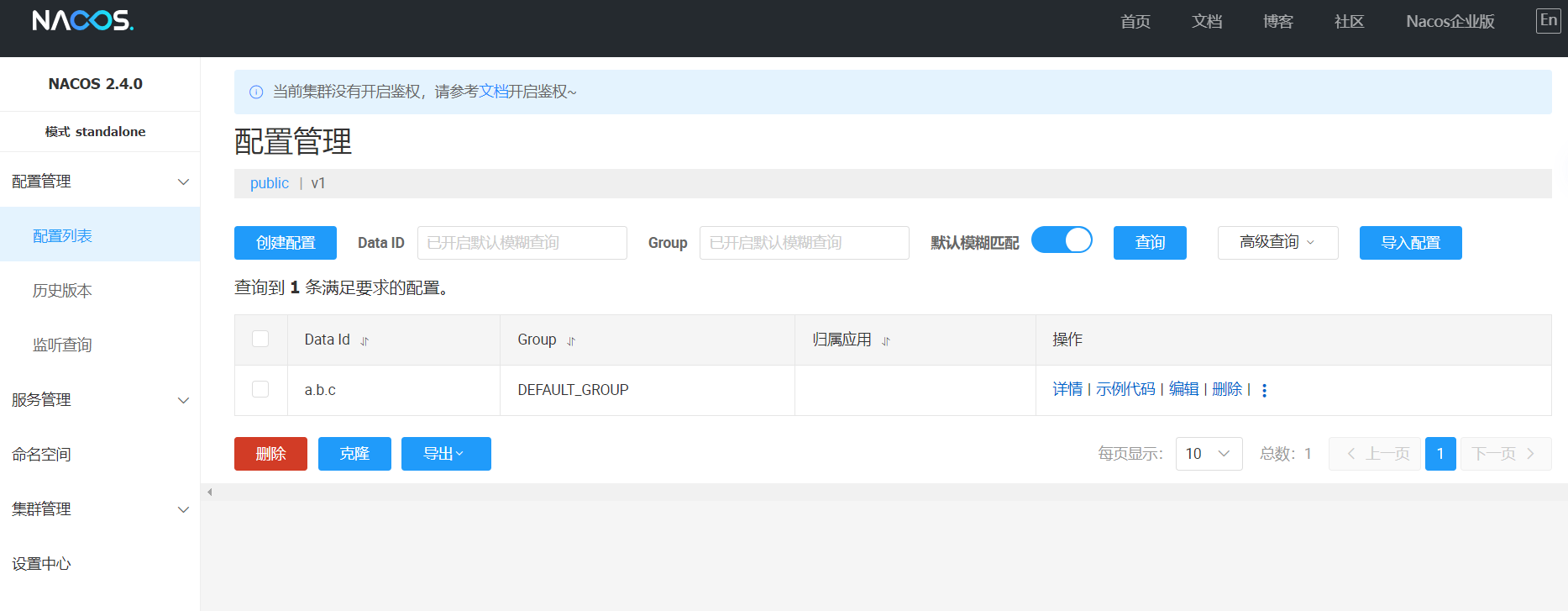The height and width of the screenshot is (611, 1568).
Task: Select v1 namespace tab
Action: click(318, 183)
